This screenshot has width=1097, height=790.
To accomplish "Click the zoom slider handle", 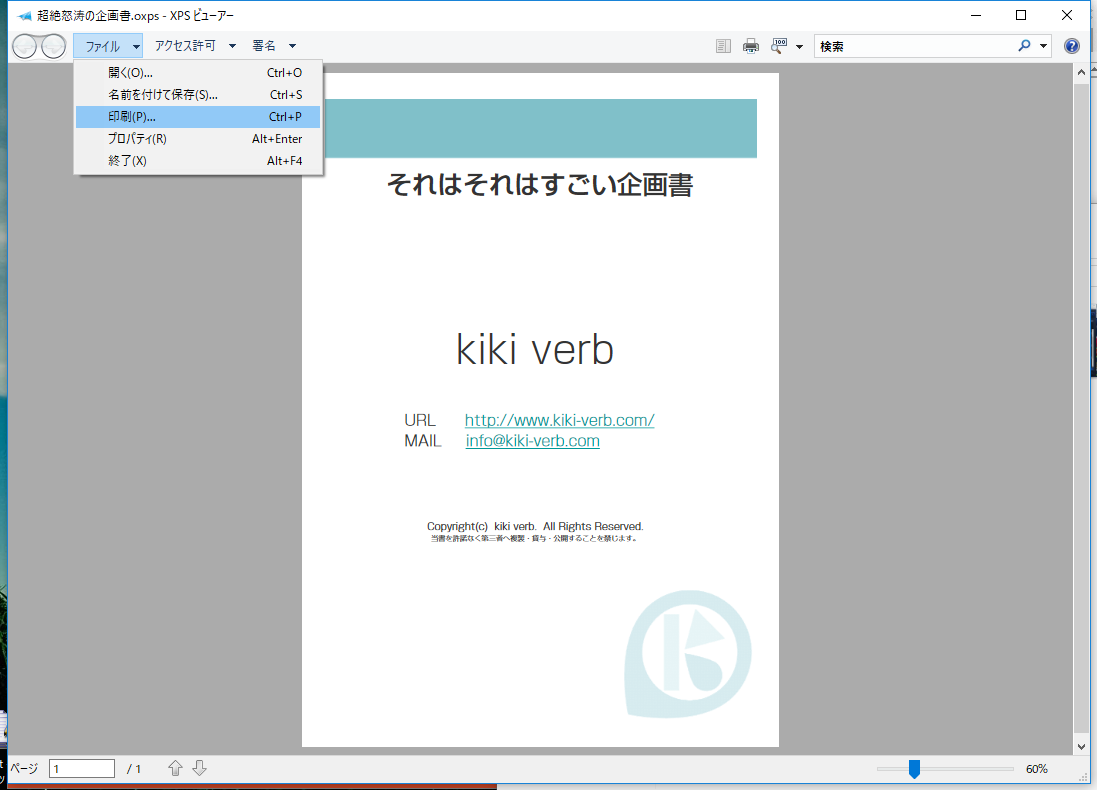I will [x=914, y=768].
